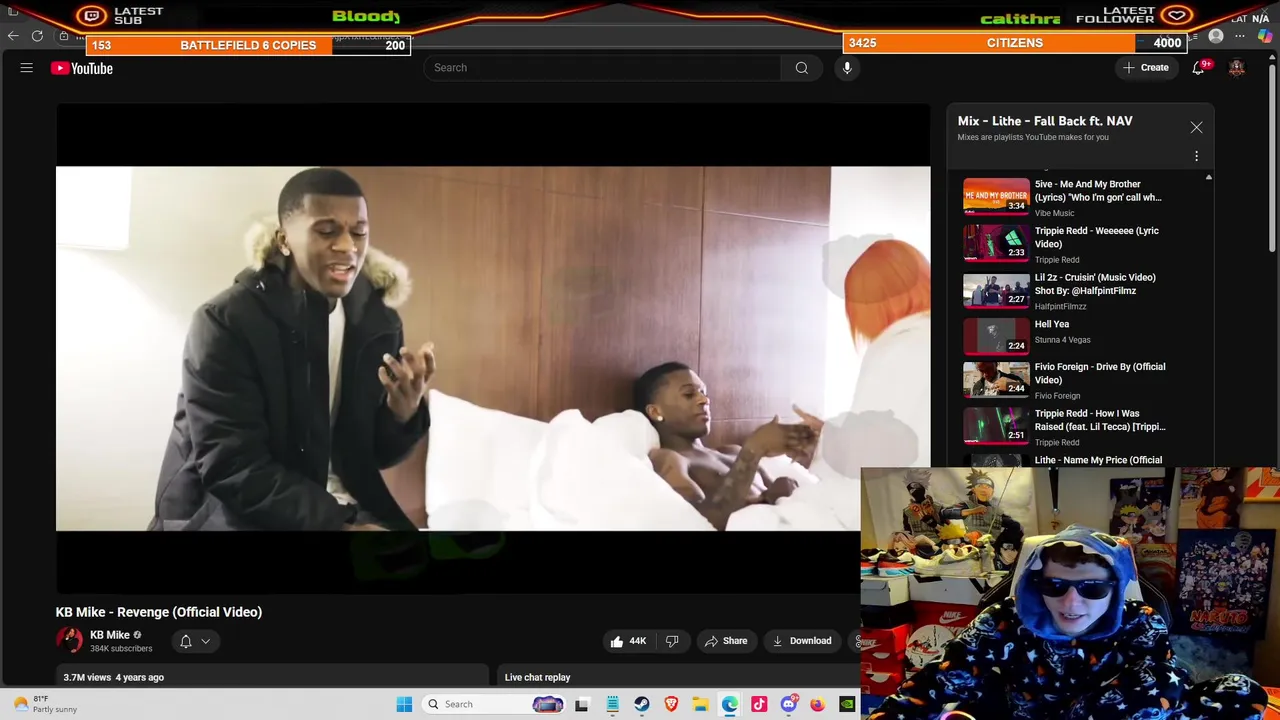Launch Firefox from the taskbar
This screenshot has height=720, width=1280.
click(818, 704)
